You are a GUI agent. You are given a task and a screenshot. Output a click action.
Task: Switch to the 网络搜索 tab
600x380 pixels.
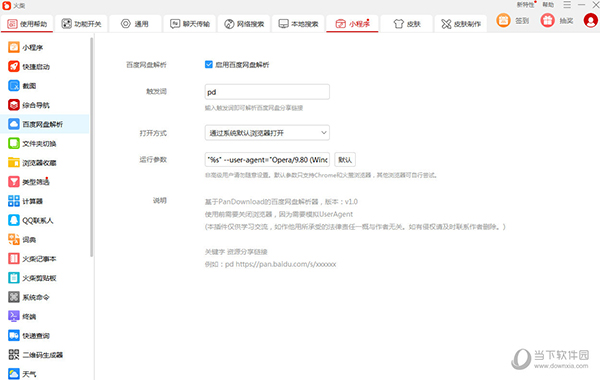pos(244,24)
